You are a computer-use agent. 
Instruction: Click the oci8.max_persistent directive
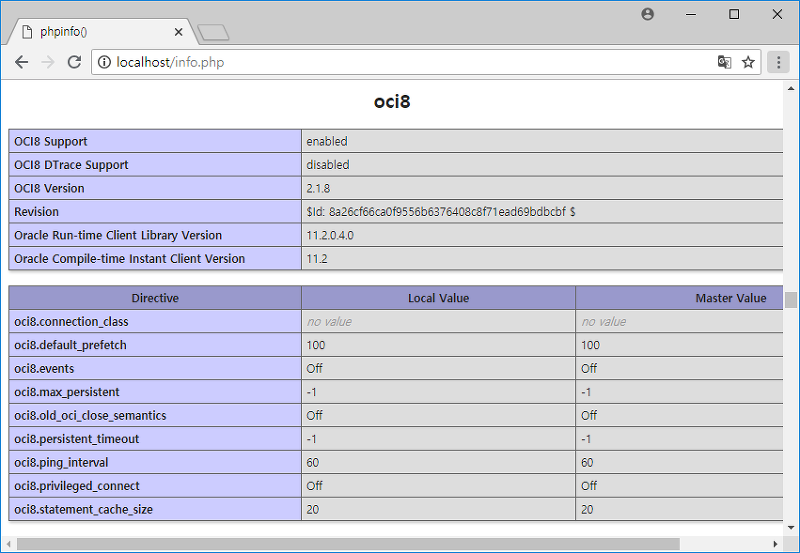(66, 392)
